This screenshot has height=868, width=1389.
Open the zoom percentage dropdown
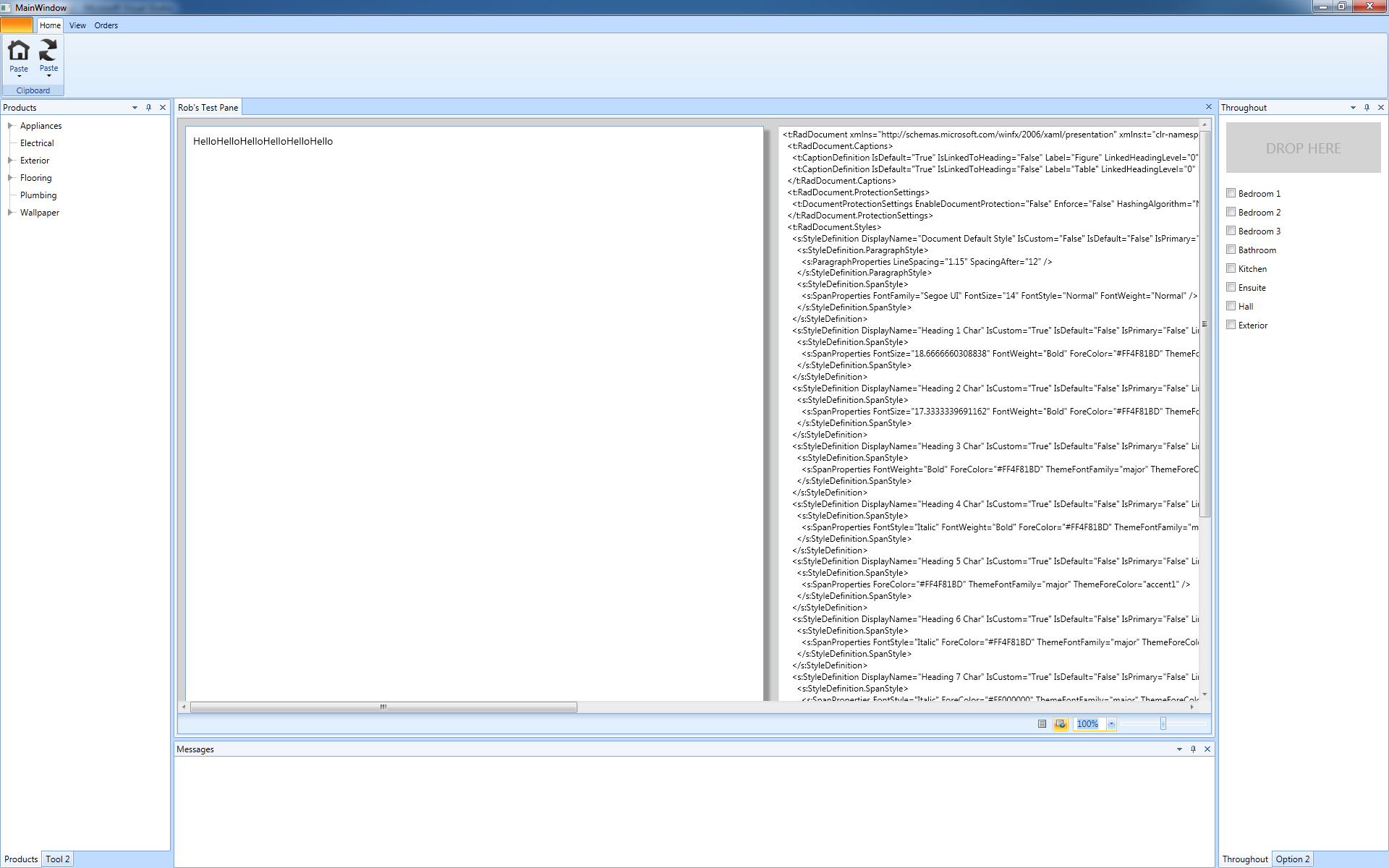[1111, 724]
